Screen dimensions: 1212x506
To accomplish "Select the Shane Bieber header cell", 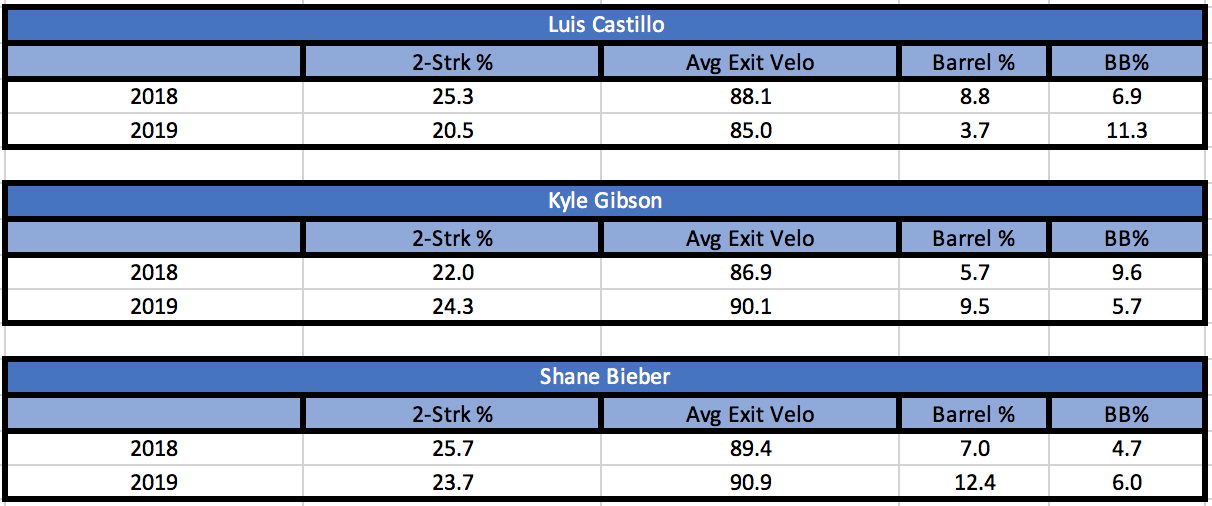I will (605, 376).
